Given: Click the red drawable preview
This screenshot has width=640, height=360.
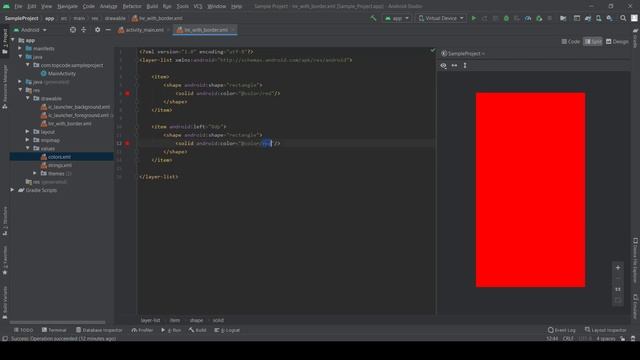Looking at the screenshot, I should pyautogui.click(x=530, y=190).
